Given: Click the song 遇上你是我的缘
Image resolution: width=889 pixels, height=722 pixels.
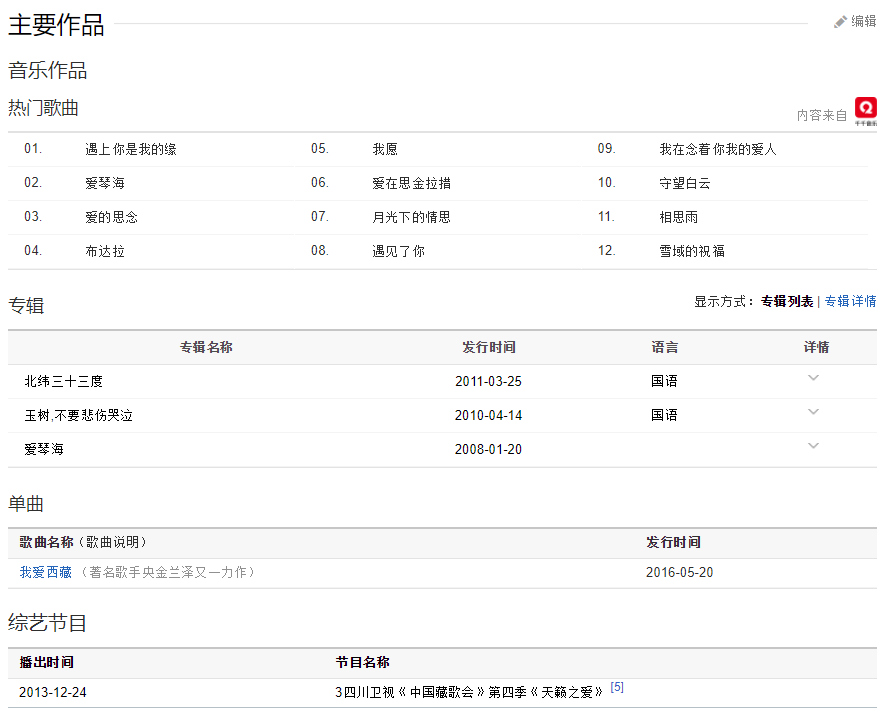Looking at the screenshot, I should 131,149.
